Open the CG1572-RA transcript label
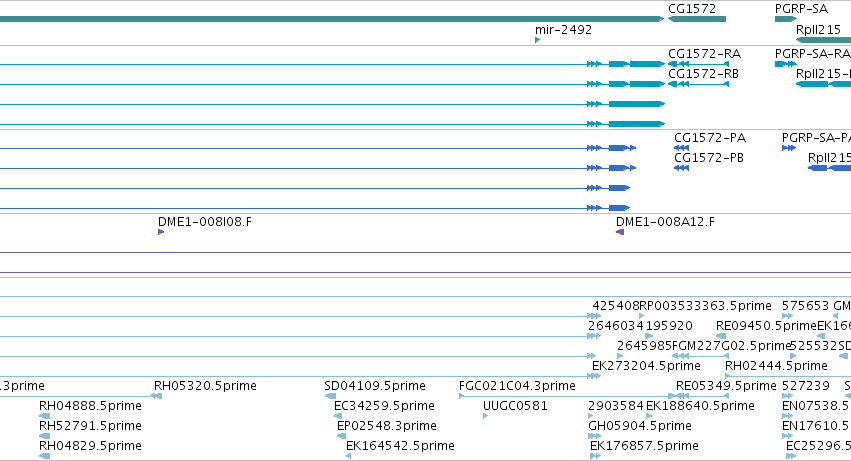The height and width of the screenshot is (461, 851). click(x=704, y=54)
